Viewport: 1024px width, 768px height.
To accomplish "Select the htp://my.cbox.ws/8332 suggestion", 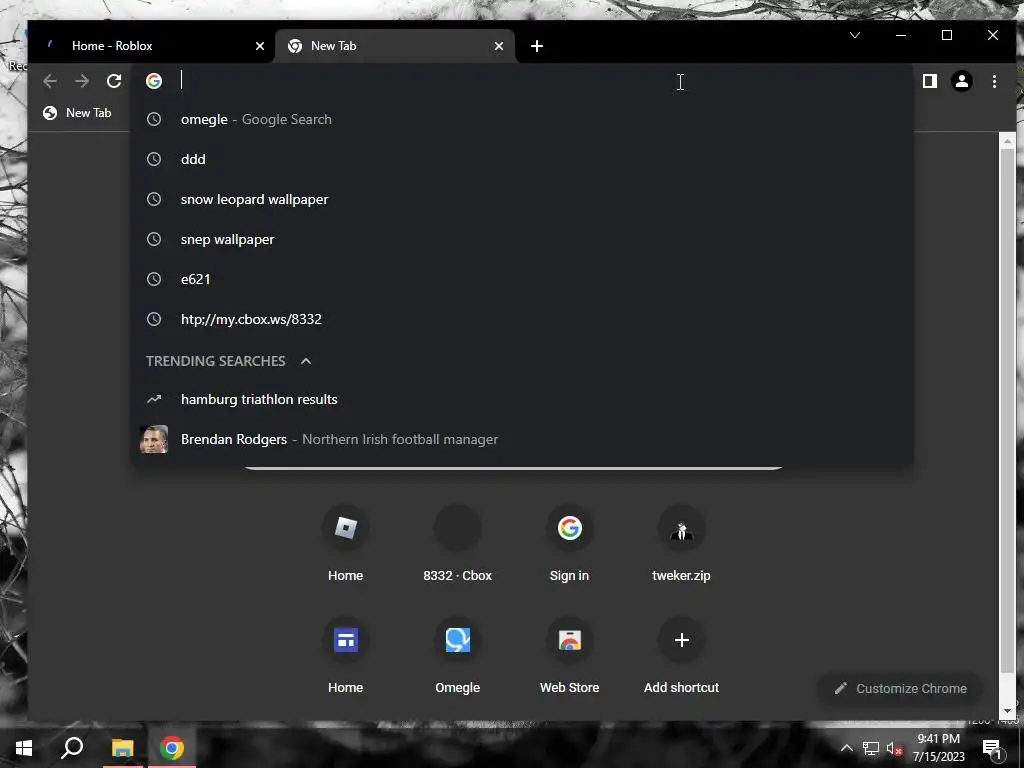I will click(522, 319).
